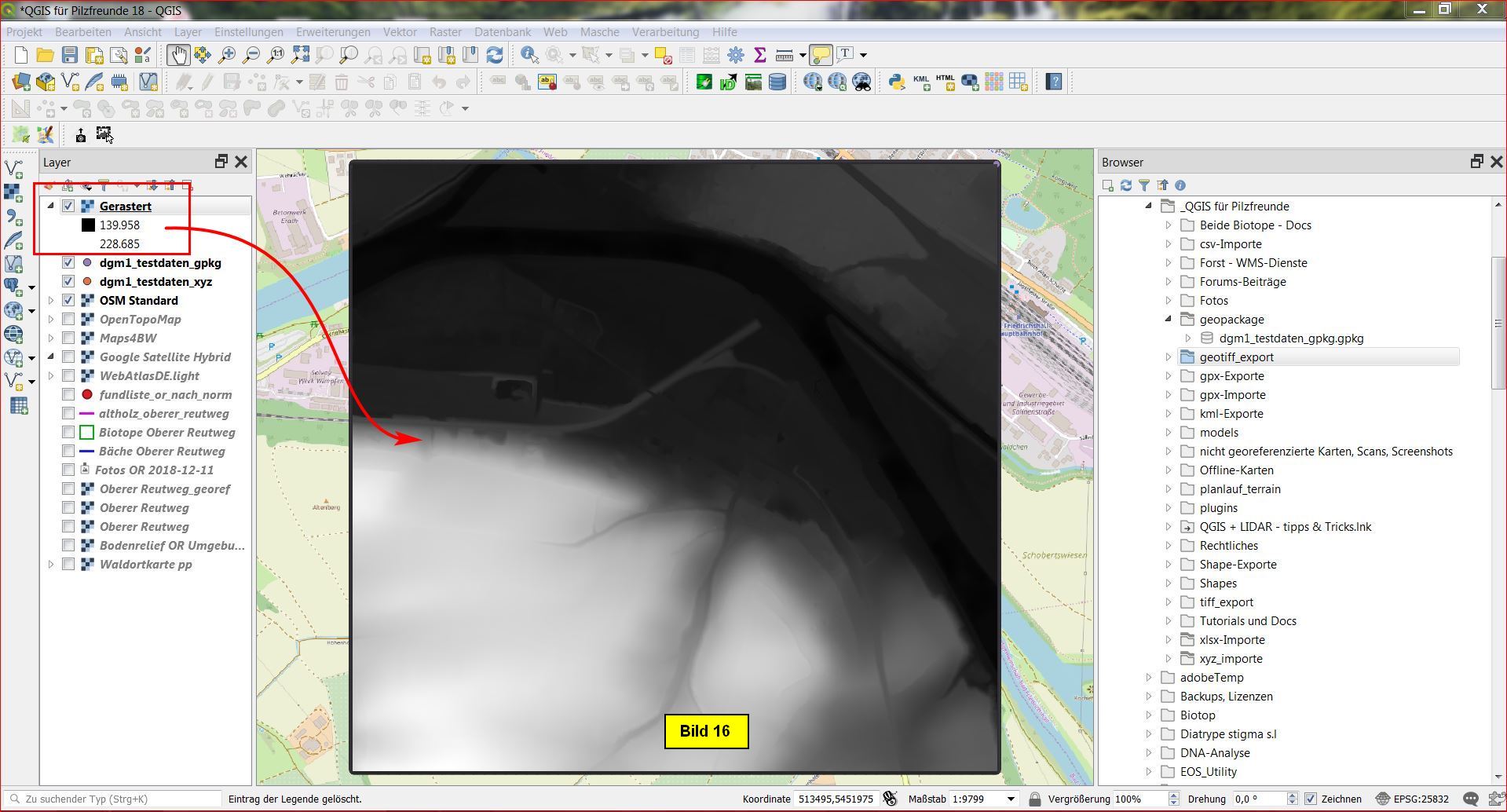Select the tiff_export folder in Browser
The height and width of the screenshot is (812, 1507).
pos(1226,602)
